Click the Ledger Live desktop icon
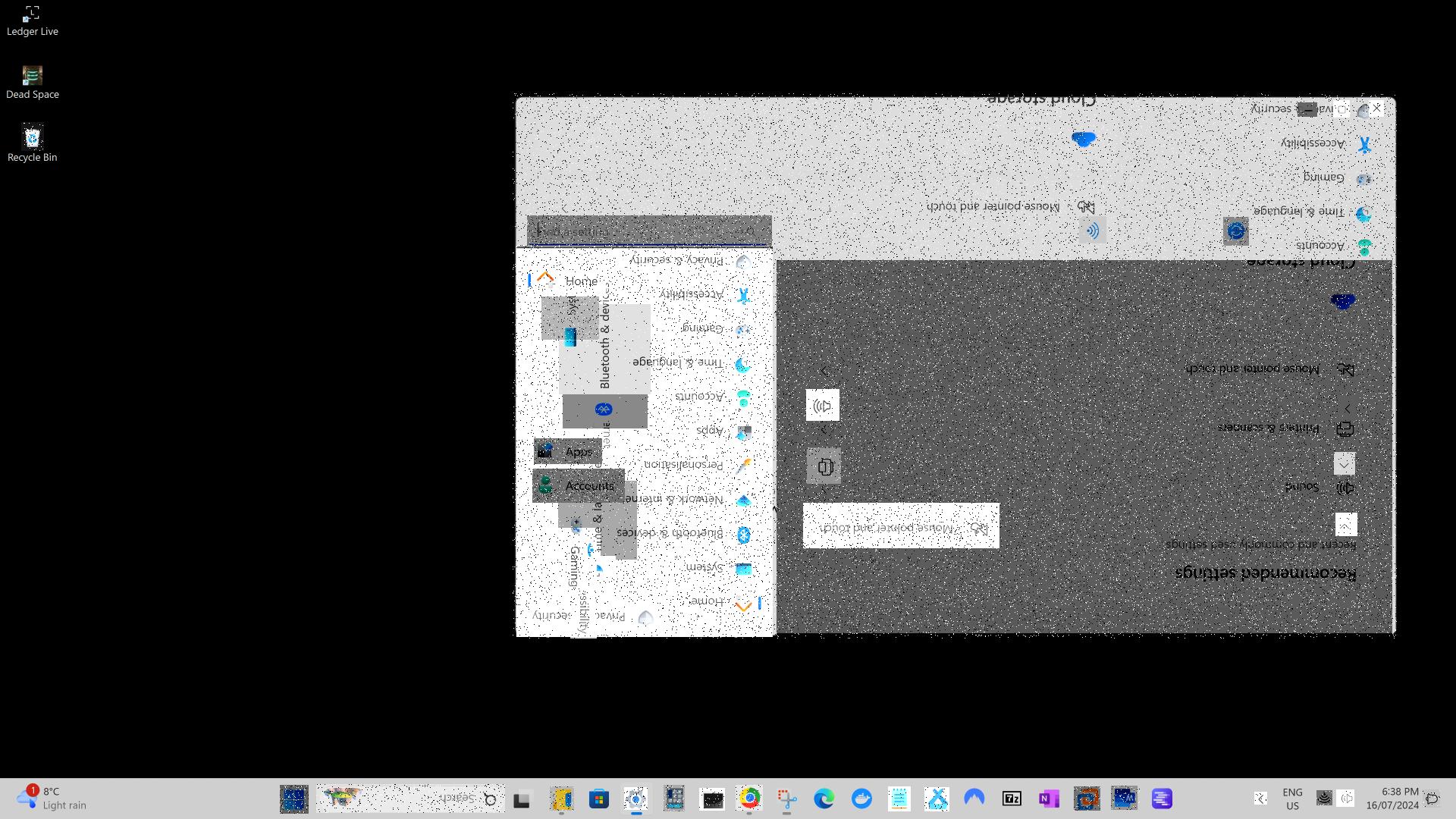This screenshot has width=1456, height=819. coord(31,12)
